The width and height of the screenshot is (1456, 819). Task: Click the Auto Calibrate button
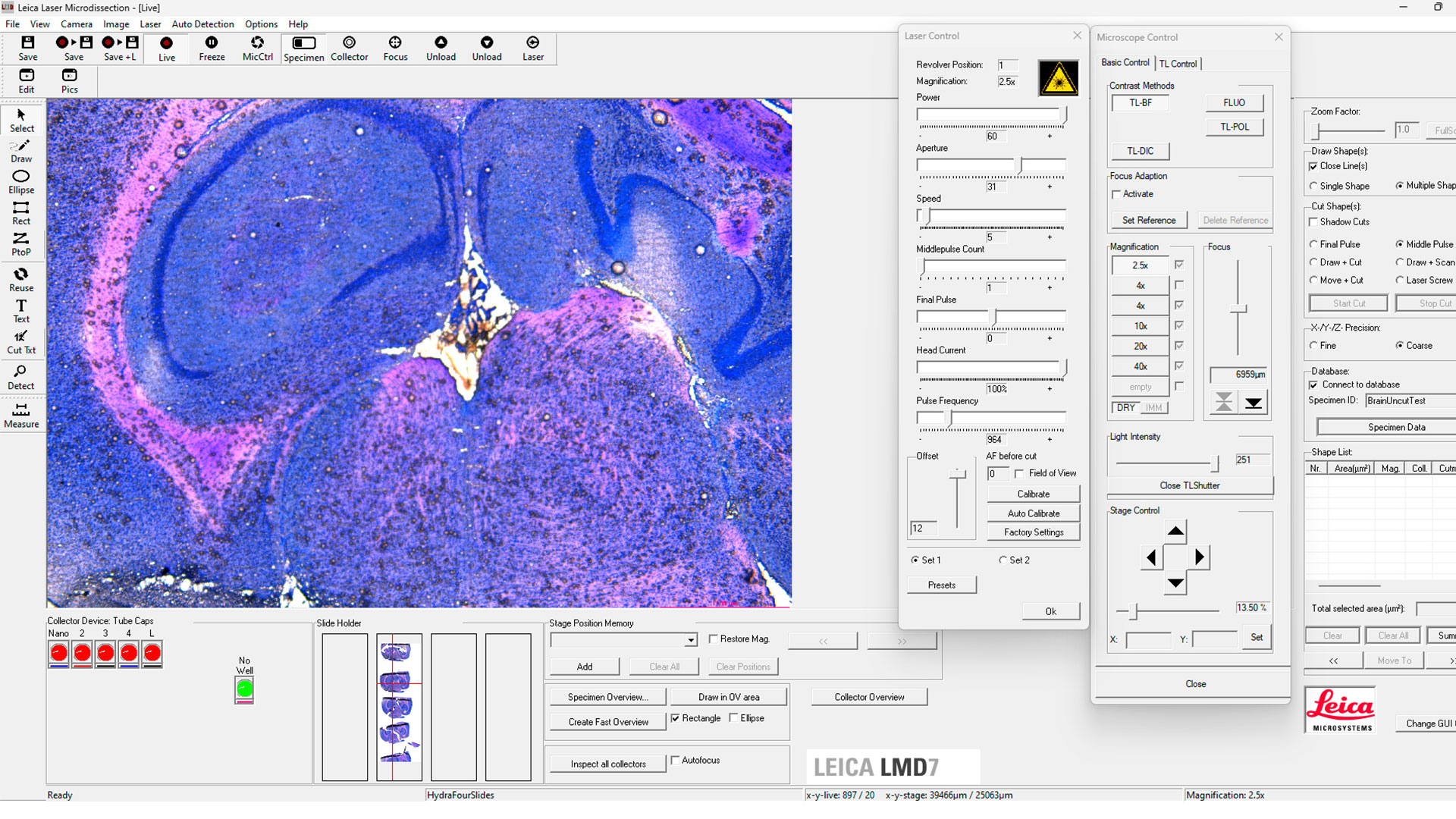point(1033,513)
